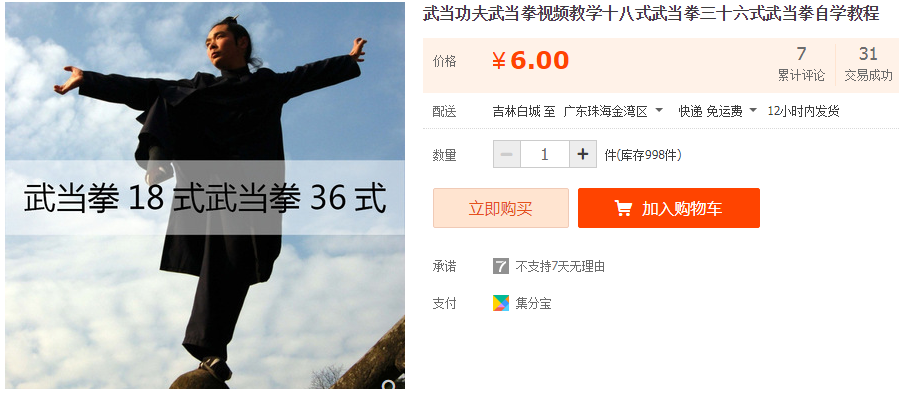This screenshot has height=412, width=899.
Task: Click the 吉林白城 origin location text
Action: click(517, 111)
